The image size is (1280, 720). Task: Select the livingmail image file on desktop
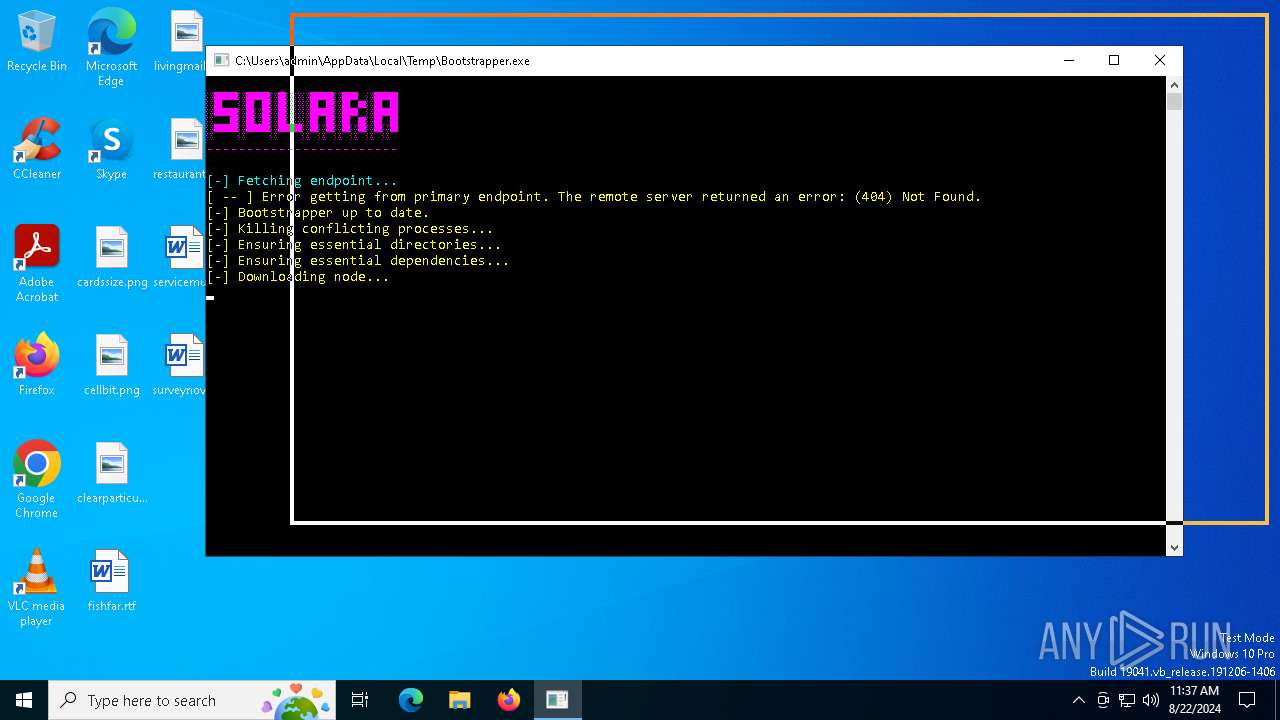[180, 41]
